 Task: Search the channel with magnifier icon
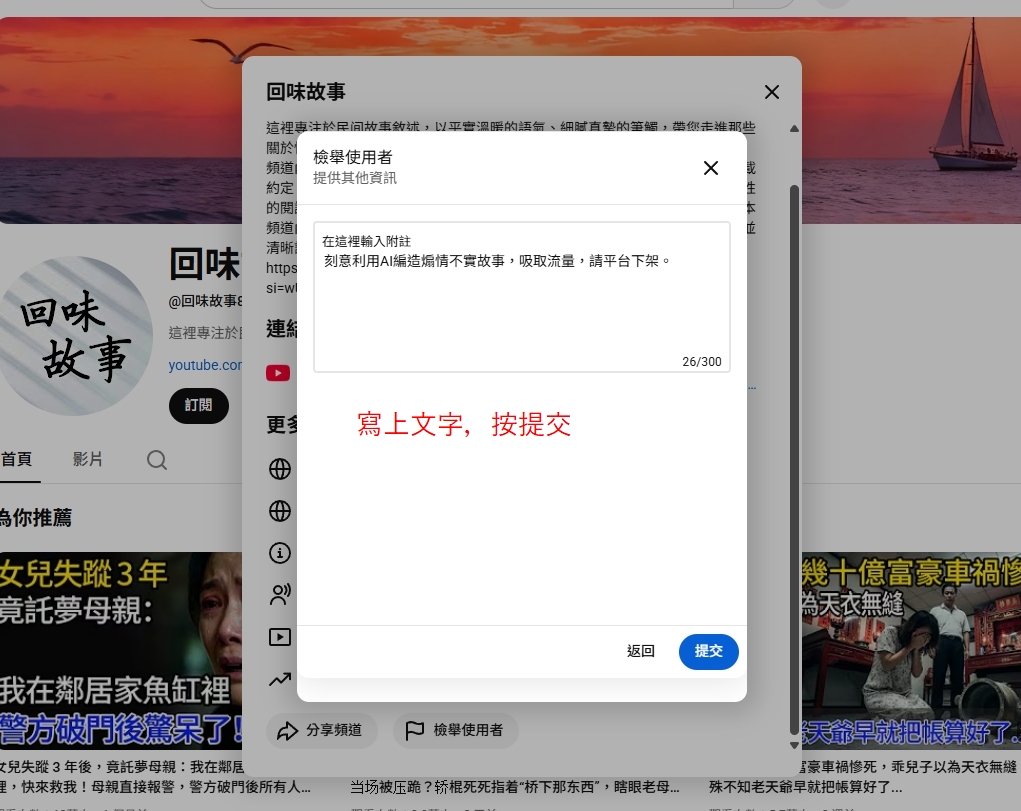[x=157, y=460]
